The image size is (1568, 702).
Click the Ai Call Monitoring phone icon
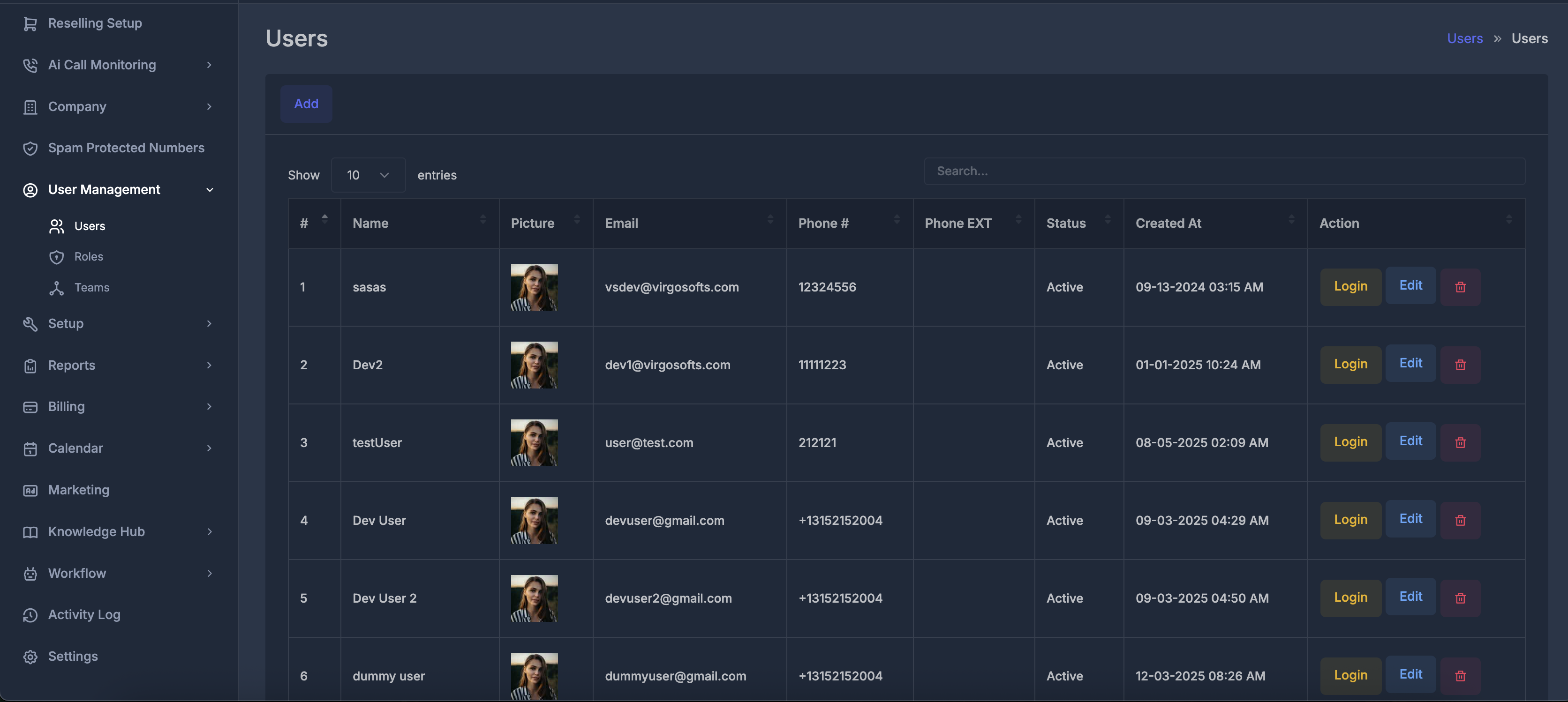(x=30, y=65)
